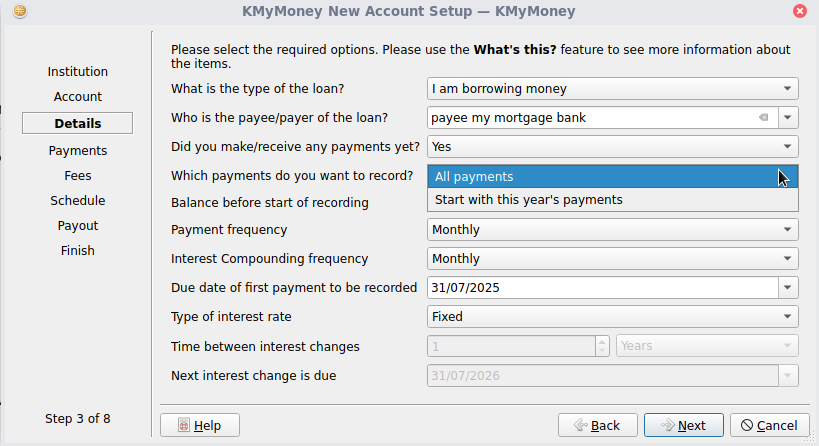Close the New Account Setup window

[x=799, y=11]
